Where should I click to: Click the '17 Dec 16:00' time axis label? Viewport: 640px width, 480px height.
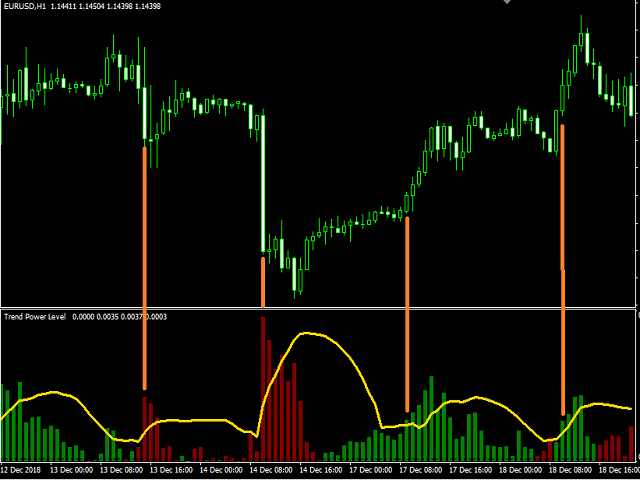point(471,470)
